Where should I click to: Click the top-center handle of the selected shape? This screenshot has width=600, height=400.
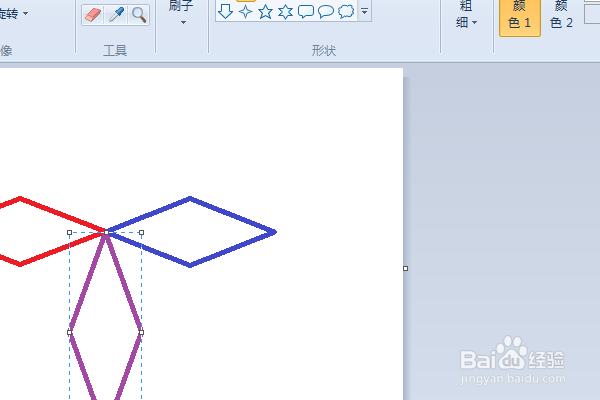coord(106,232)
